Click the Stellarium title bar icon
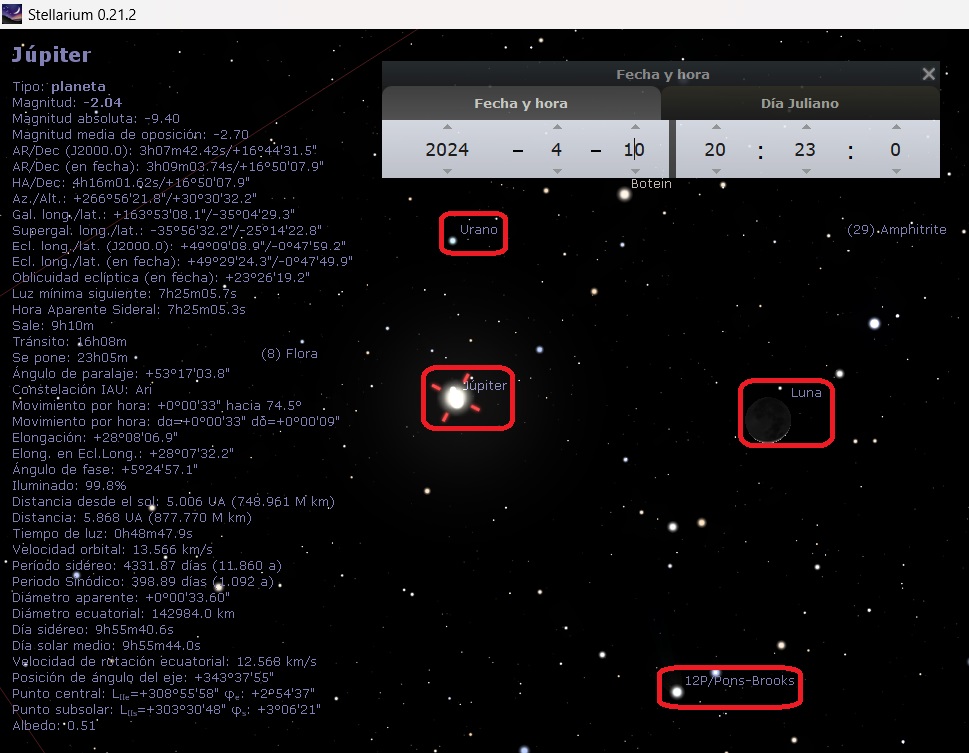 tap(13, 13)
